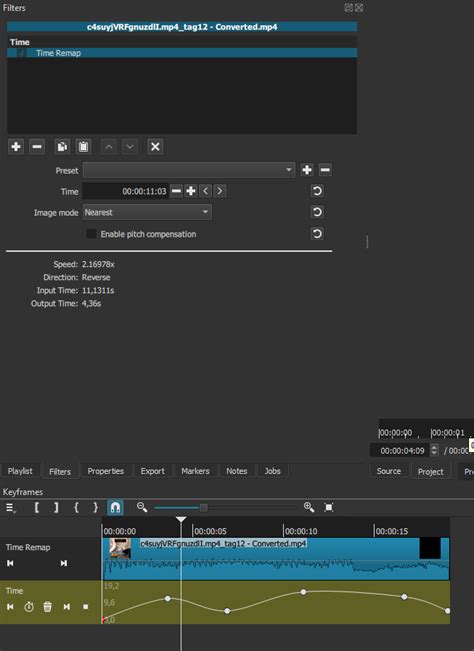Select the keyframe at the first curve peak
Viewport: 474px width, 651px height.
[x=168, y=598]
